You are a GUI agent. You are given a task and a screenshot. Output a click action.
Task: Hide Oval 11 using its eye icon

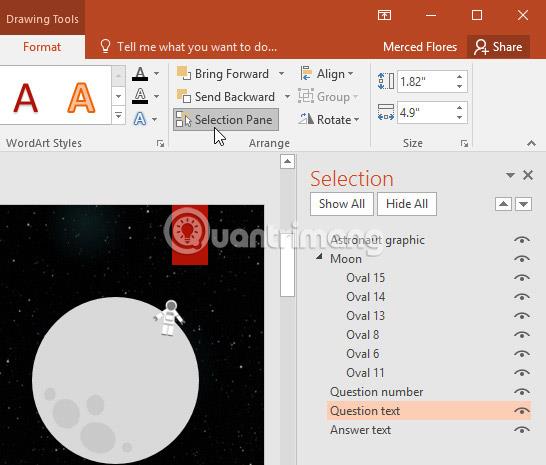tap(522, 373)
